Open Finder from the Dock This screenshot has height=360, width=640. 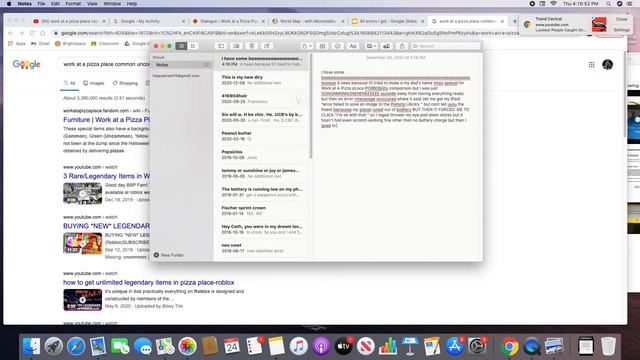point(31,346)
